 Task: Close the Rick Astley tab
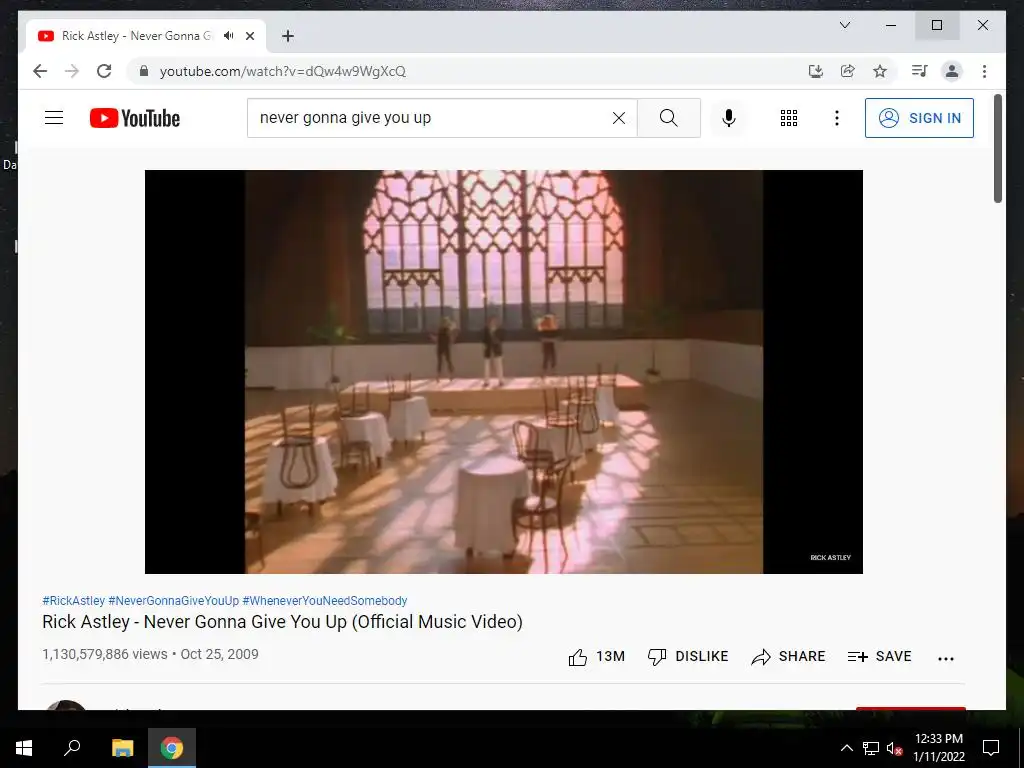tap(249, 36)
